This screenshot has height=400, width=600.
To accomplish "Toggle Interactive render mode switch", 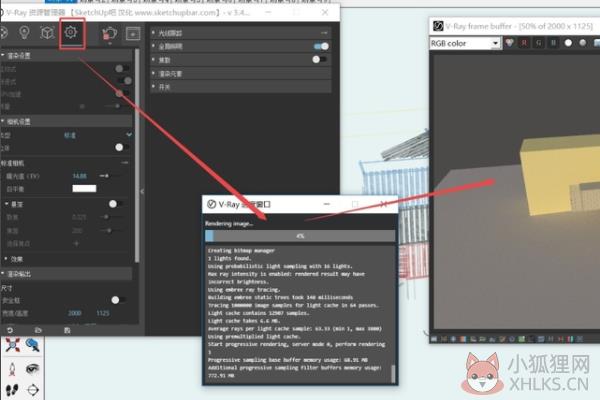I will [122, 69].
